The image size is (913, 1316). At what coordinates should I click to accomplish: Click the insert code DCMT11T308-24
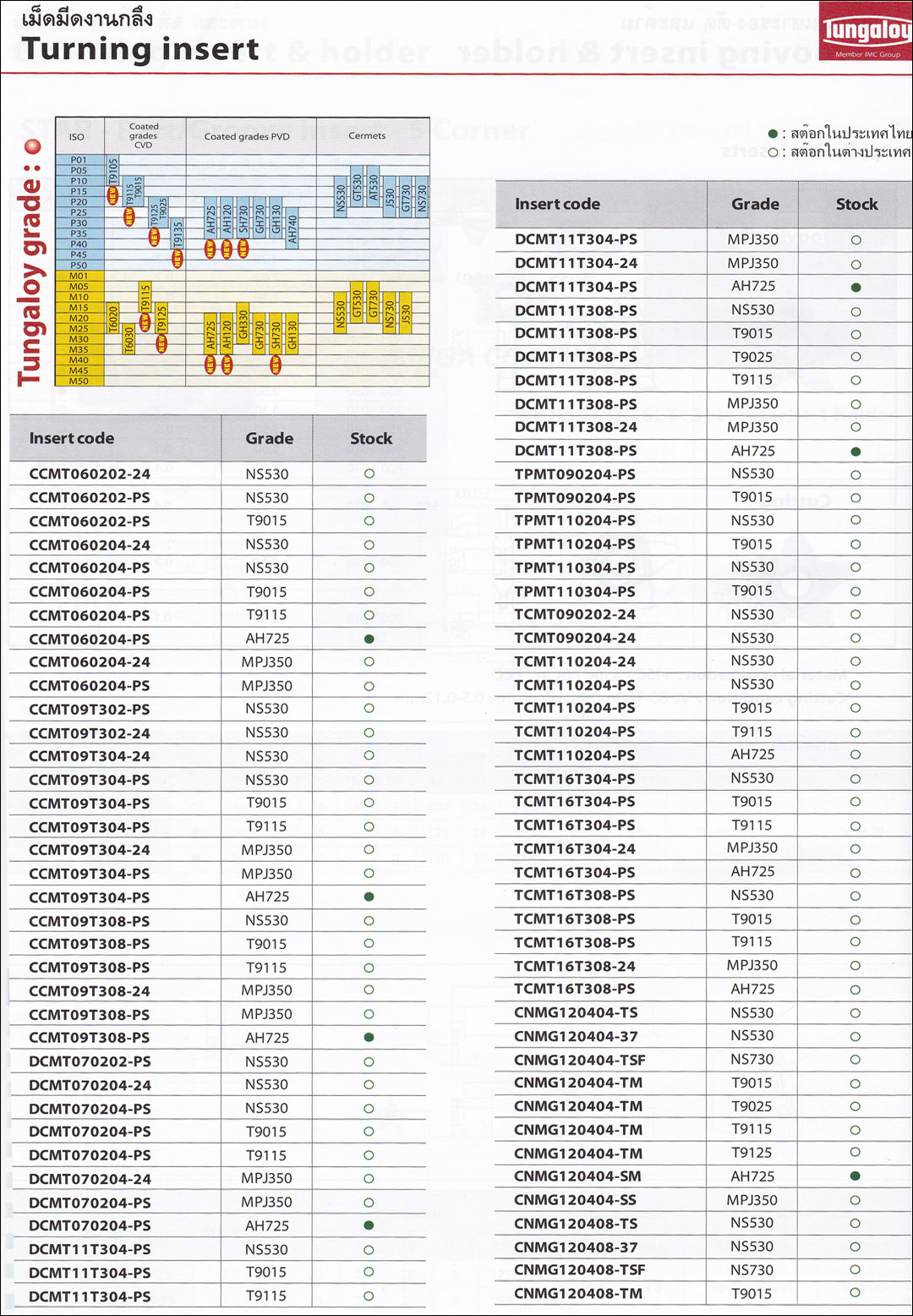(x=577, y=427)
